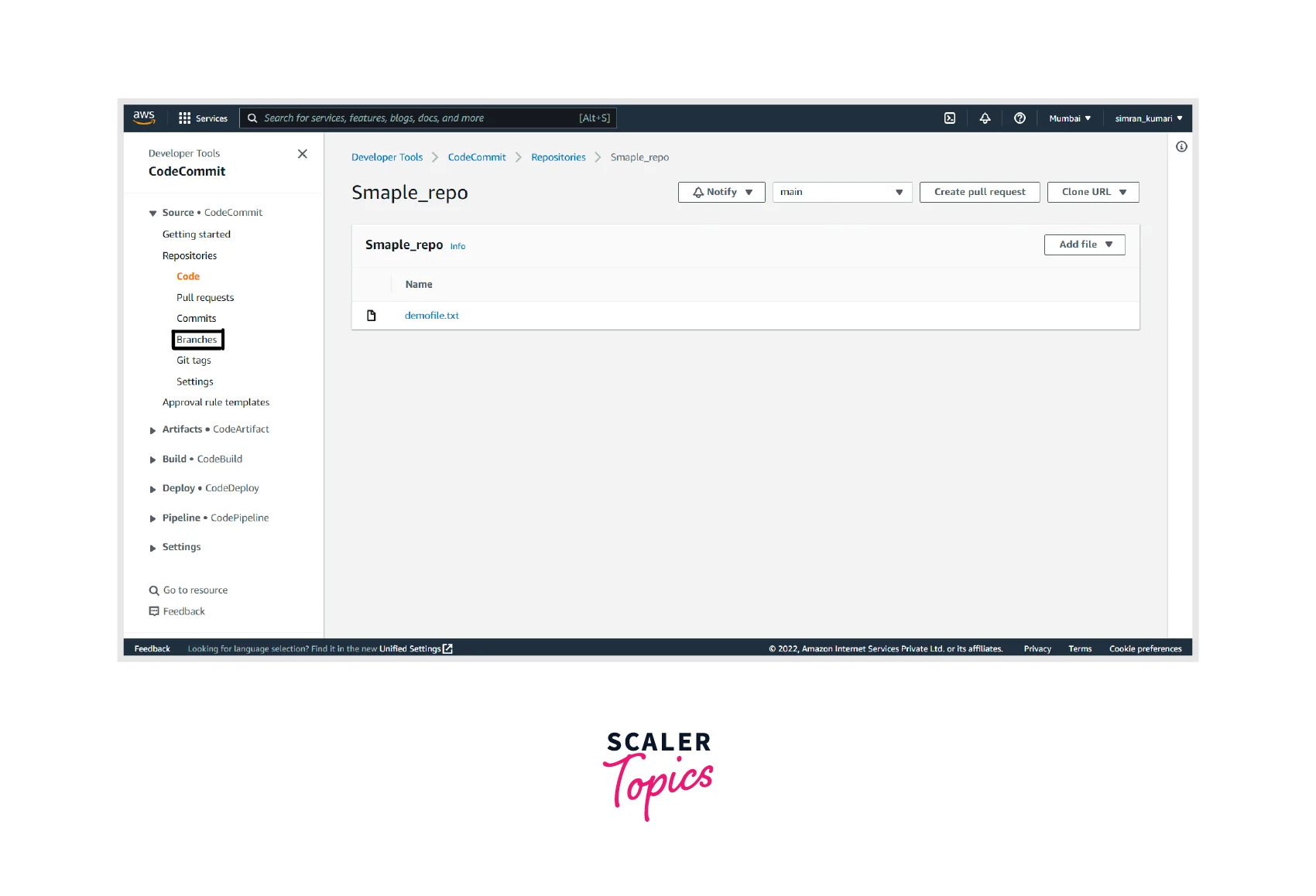The width and height of the screenshot is (1316, 896).
Task: Expand the Add file dropdown
Action: coord(1084,245)
